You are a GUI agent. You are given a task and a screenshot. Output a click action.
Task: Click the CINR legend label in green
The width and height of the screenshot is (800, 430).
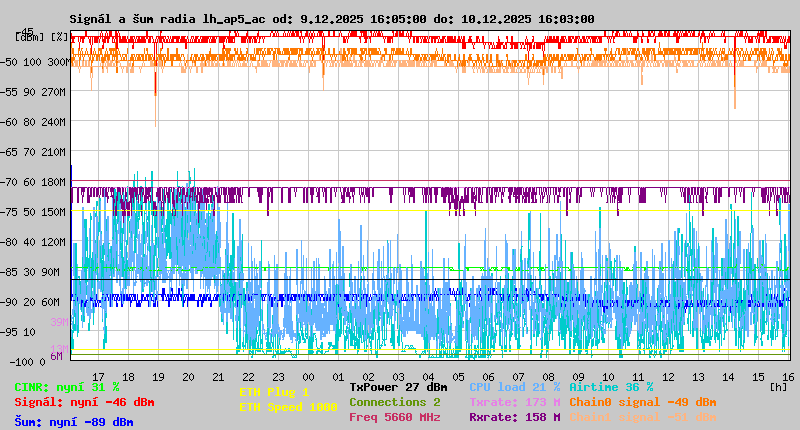pos(66,387)
